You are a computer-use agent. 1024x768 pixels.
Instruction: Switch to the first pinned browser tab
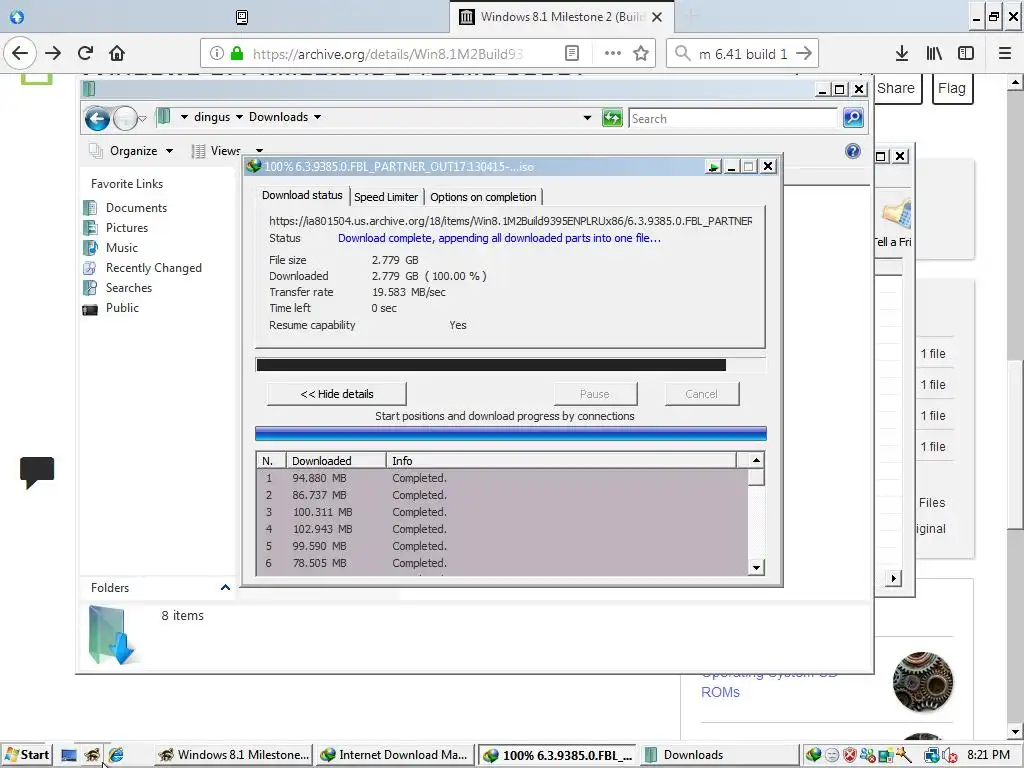point(17,17)
